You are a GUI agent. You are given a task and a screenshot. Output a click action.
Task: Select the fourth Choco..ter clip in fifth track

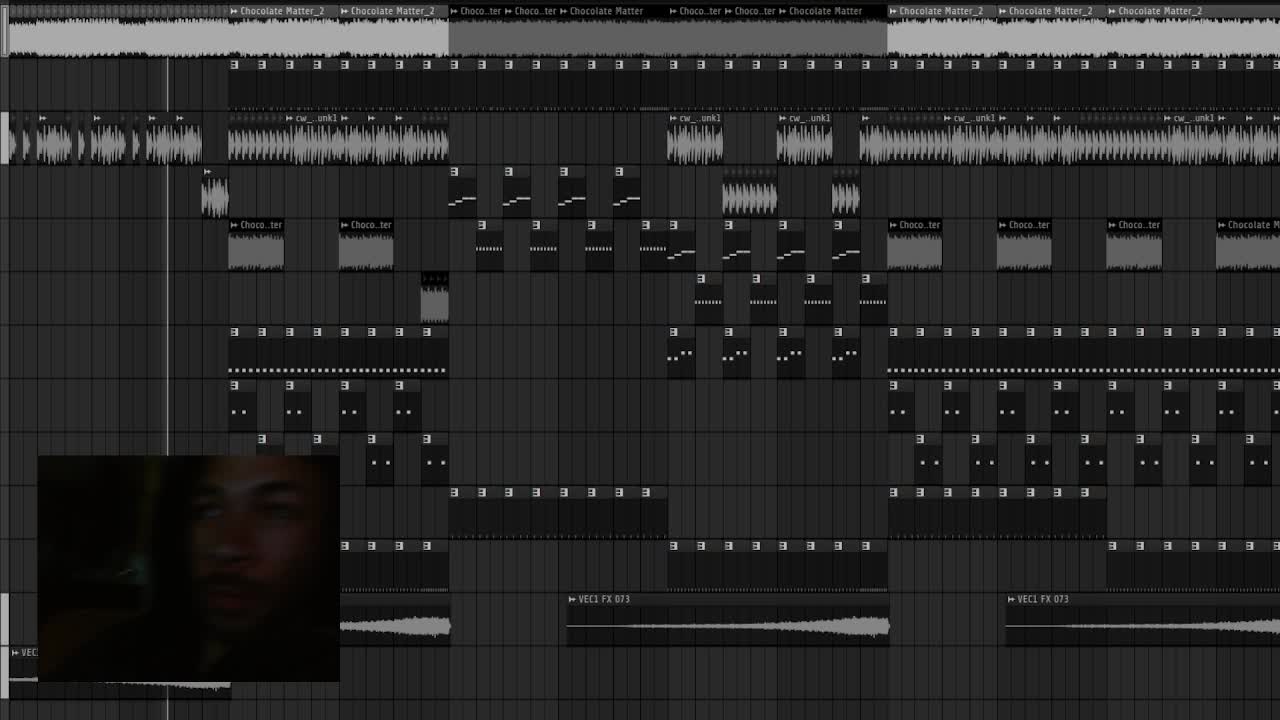click(x=1025, y=245)
